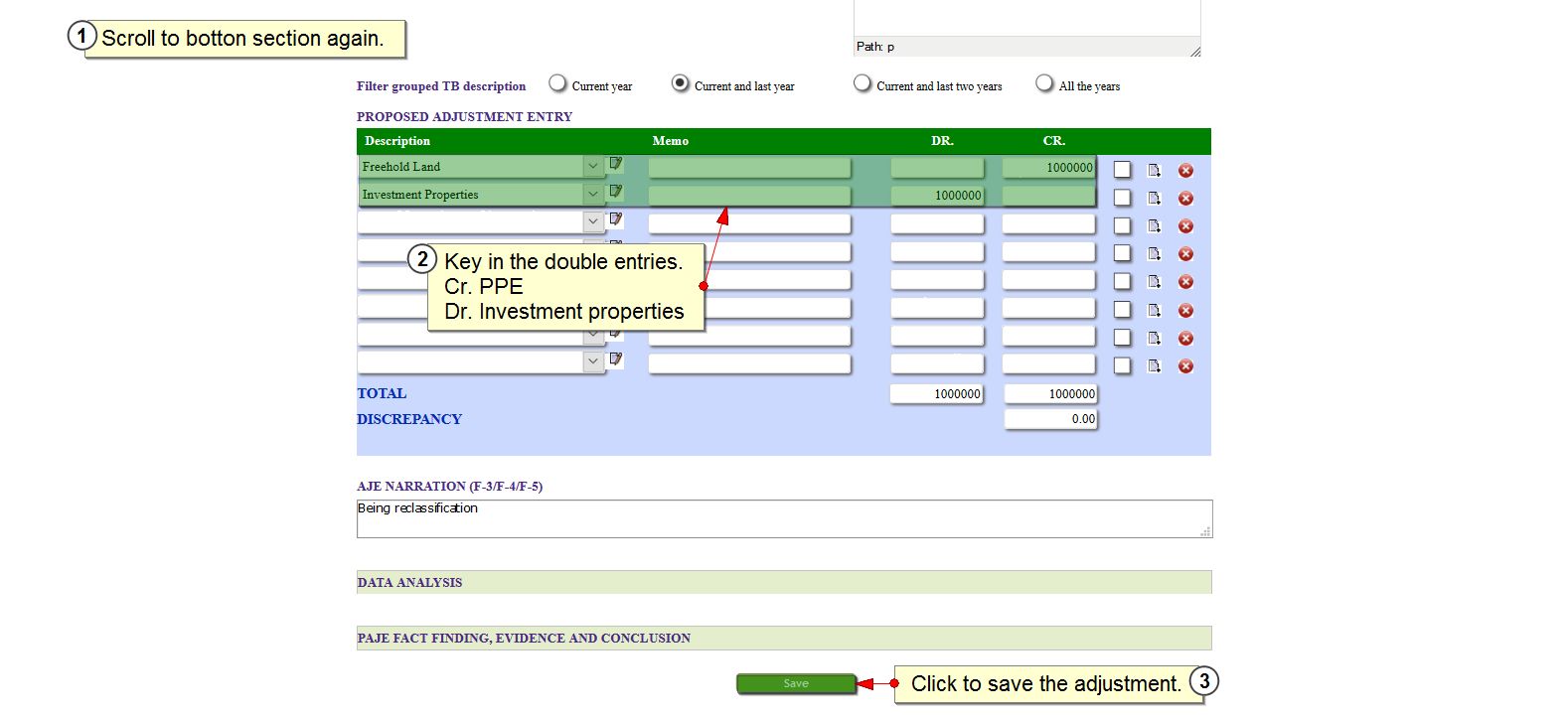This screenshot has height=719, width=1568.
Task: Expand the Freehold Land description dropdown
Action: pyautogui.click(x=593, y=167)
